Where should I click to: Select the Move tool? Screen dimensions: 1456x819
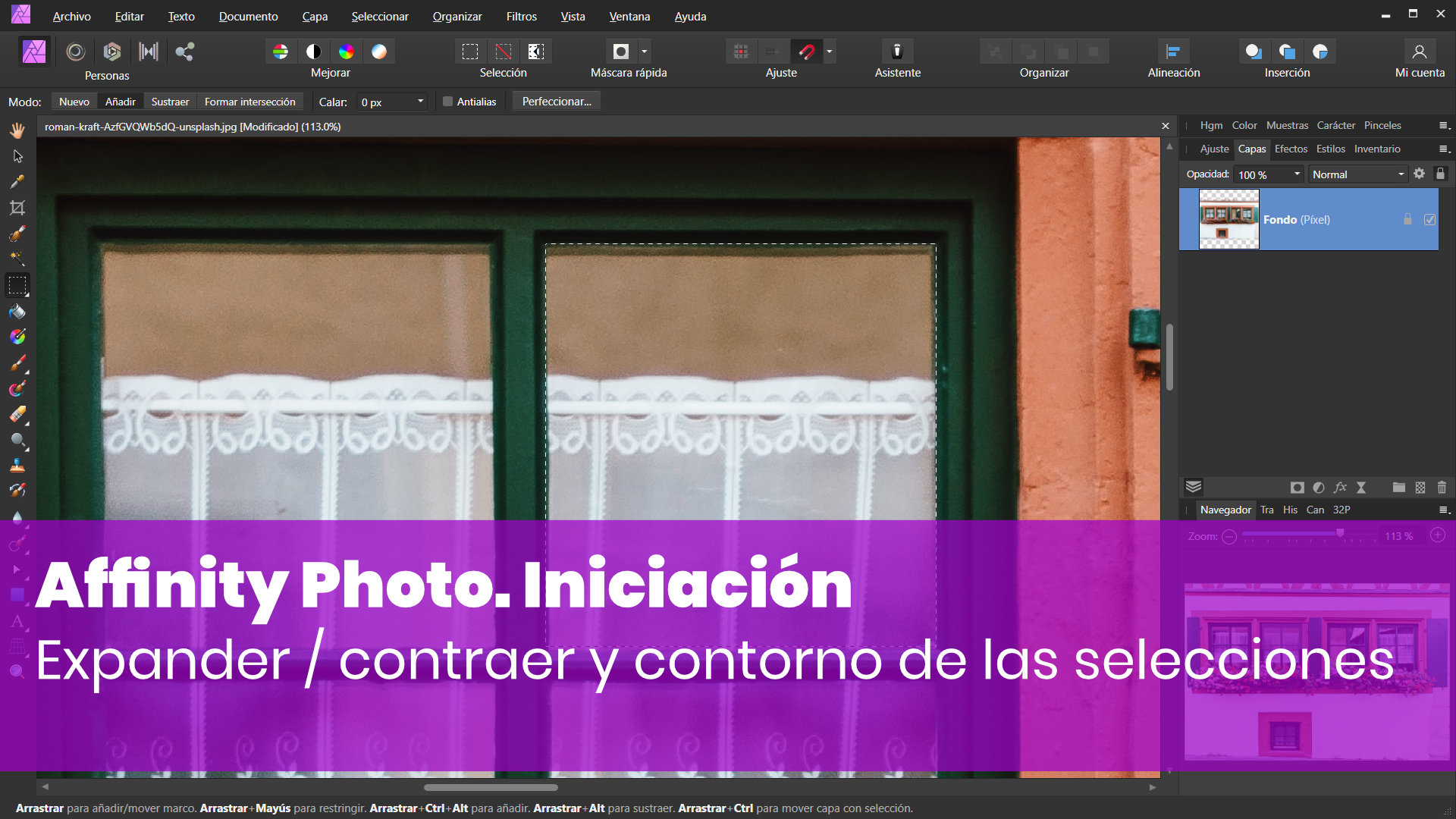coord(17,156)
